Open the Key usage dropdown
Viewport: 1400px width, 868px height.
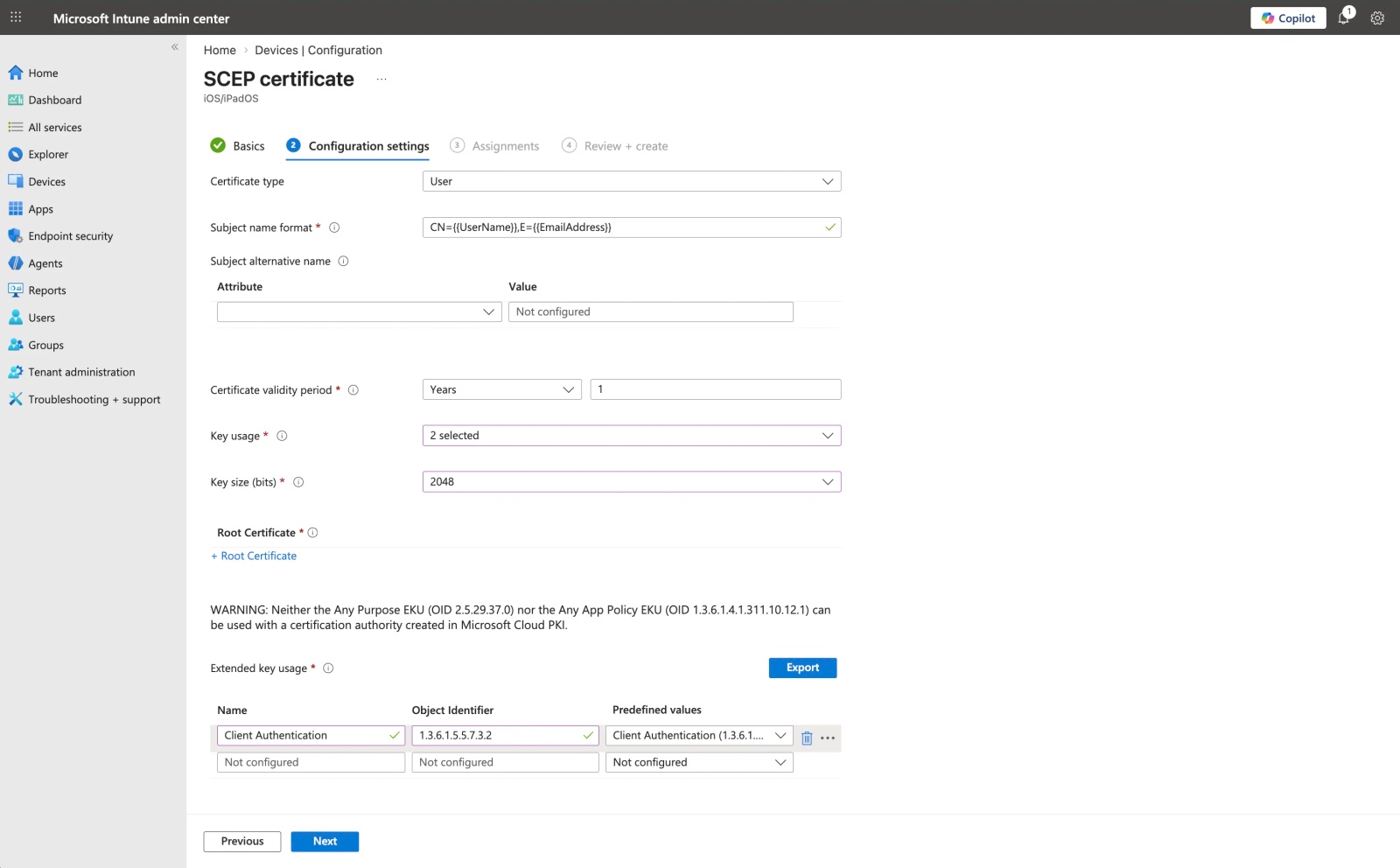[x=632, y=436]
